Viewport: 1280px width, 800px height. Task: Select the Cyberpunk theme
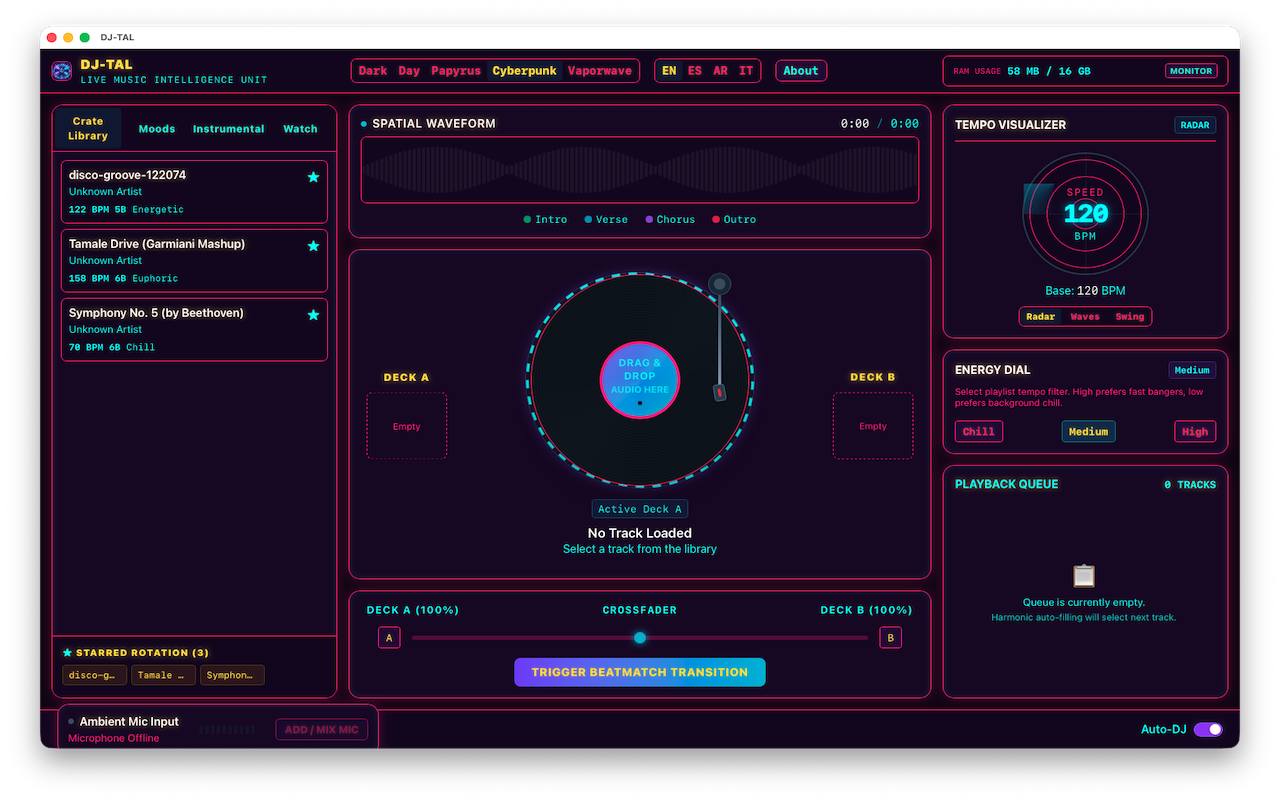point(525,71)
